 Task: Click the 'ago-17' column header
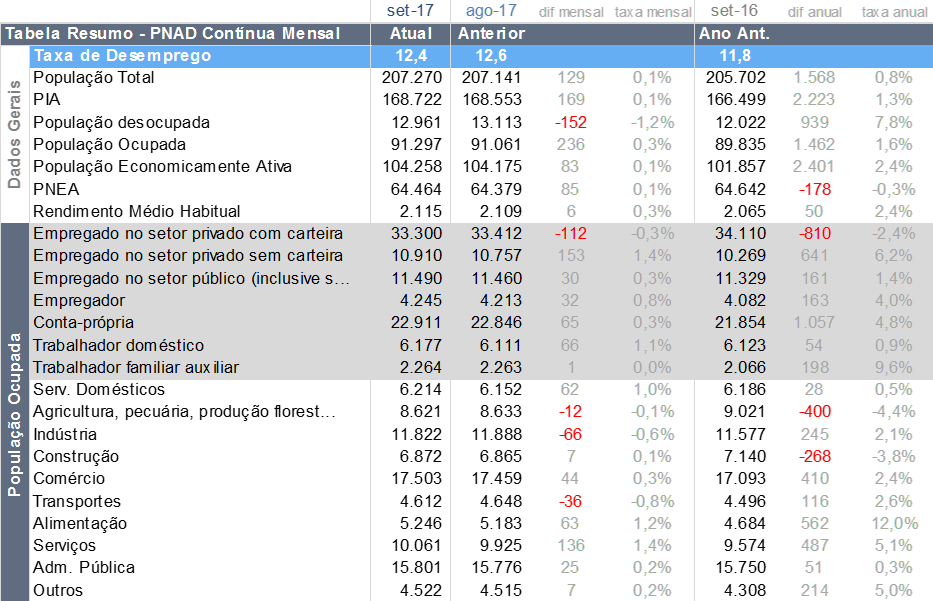[x=491, y=11]
